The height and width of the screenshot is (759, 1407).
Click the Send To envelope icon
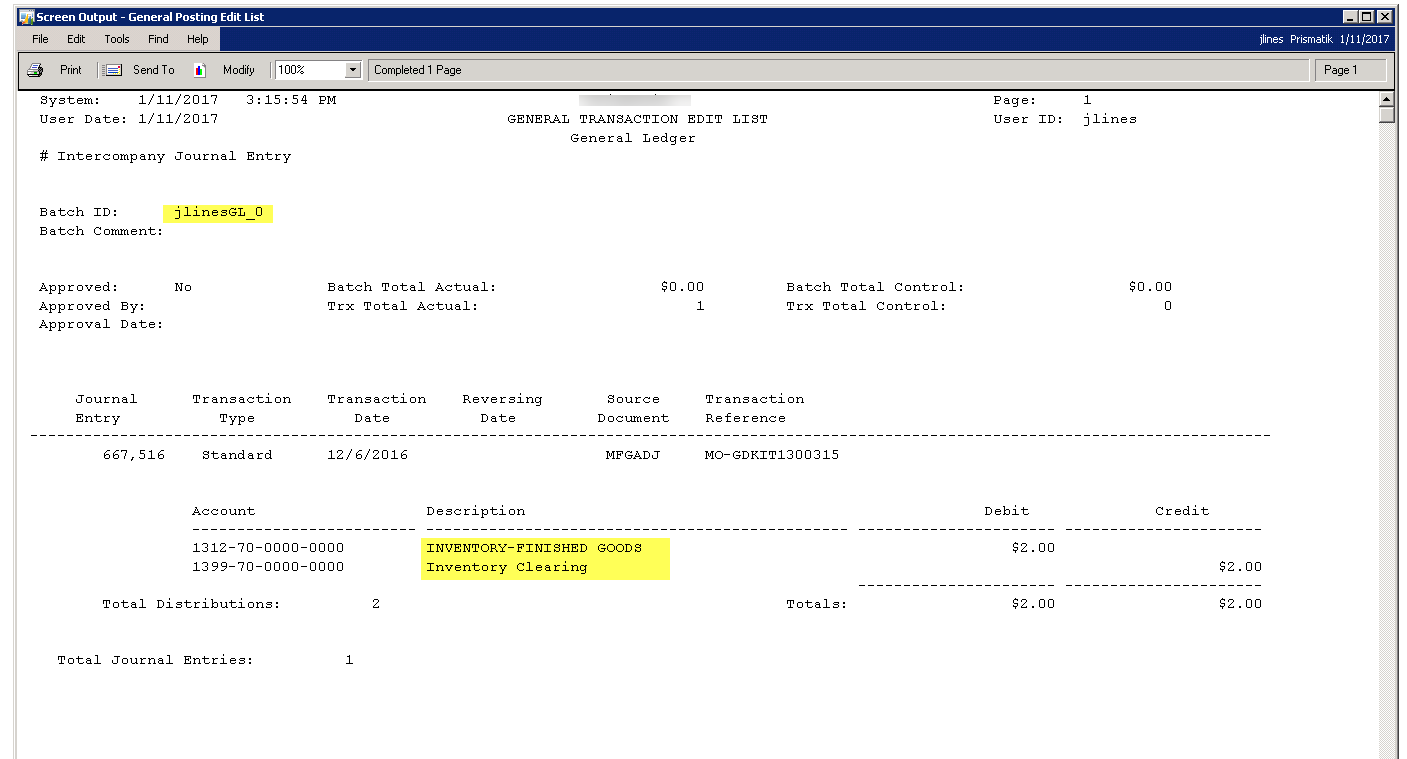(113, 70)
